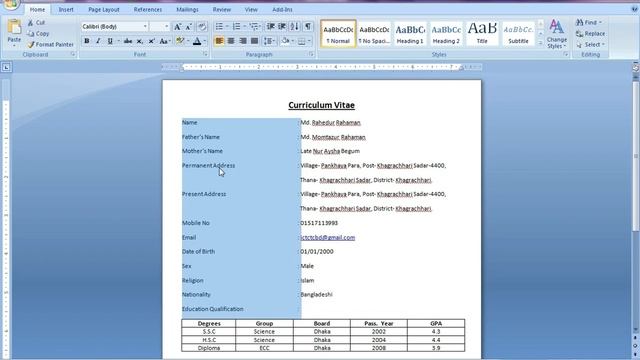
Task: Apply the Normal style
Action: pos(338,33)
